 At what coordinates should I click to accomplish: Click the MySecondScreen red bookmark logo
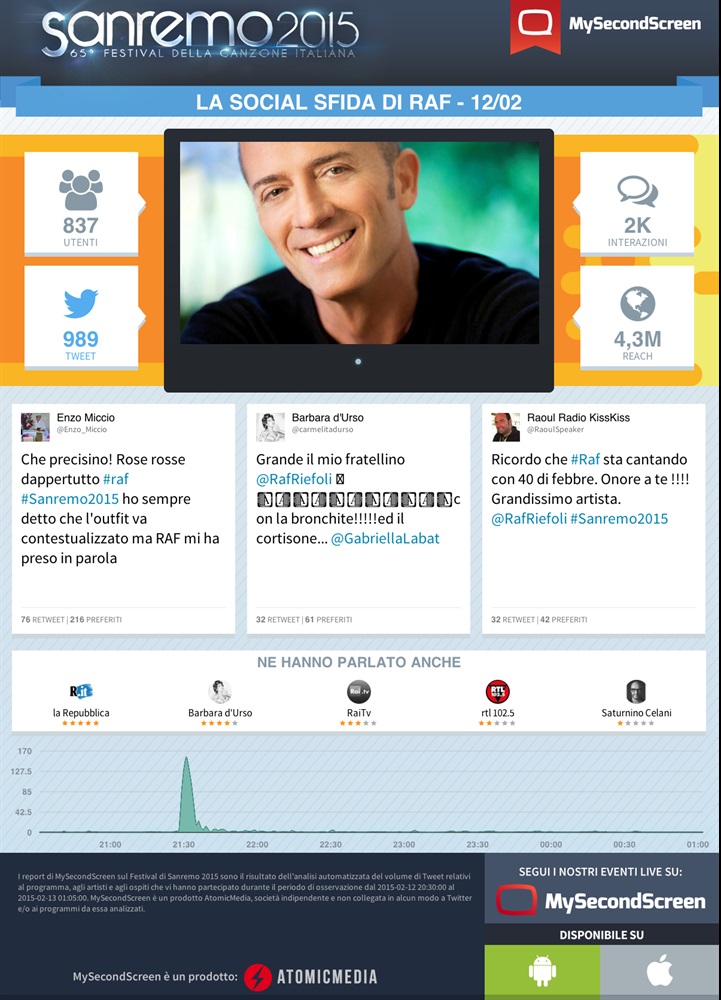click(x=535, y=26)
